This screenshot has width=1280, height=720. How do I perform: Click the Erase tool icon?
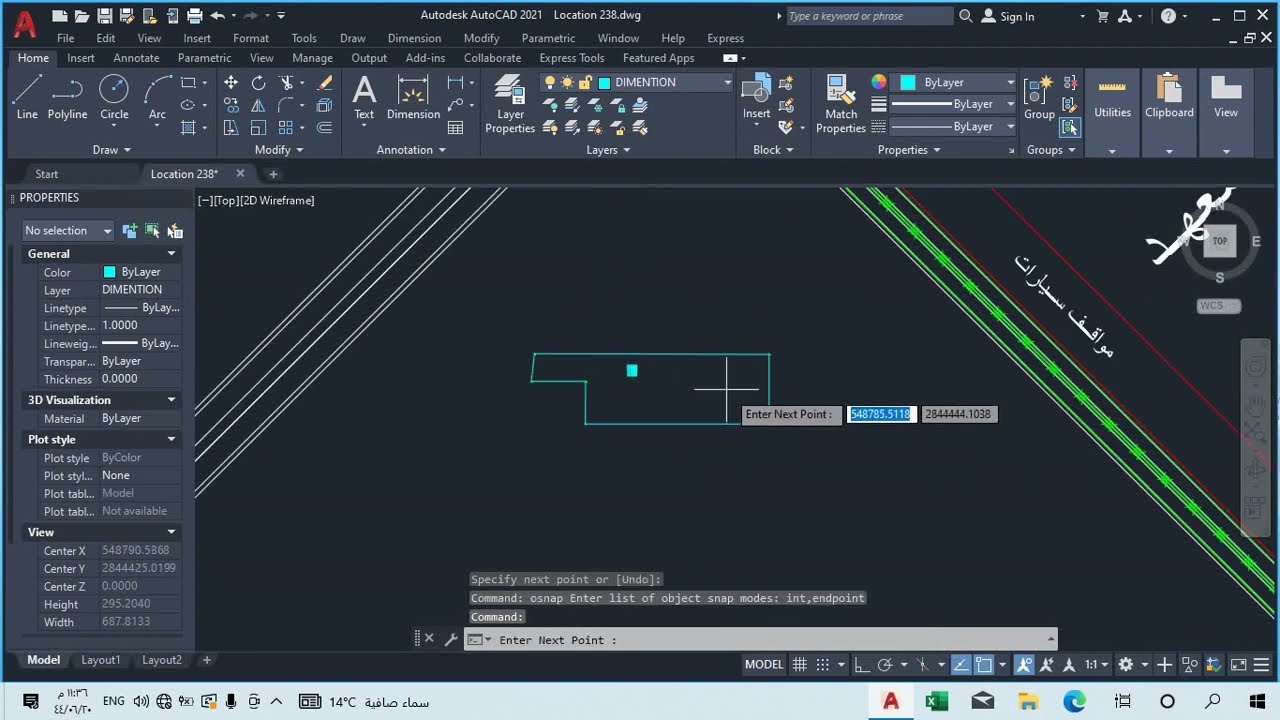(x=325, y=83)
